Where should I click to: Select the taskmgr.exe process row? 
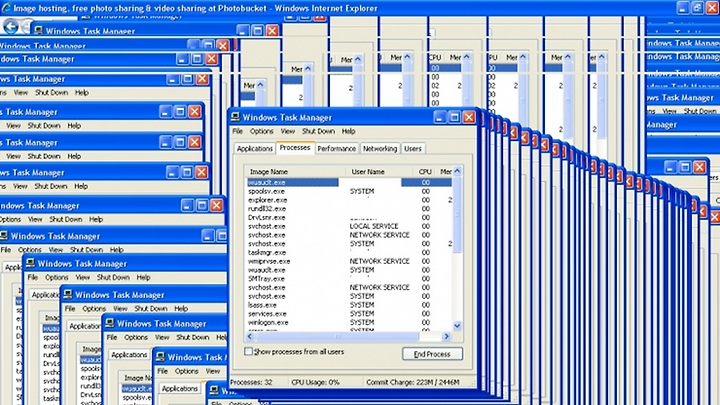click(349, 252)
